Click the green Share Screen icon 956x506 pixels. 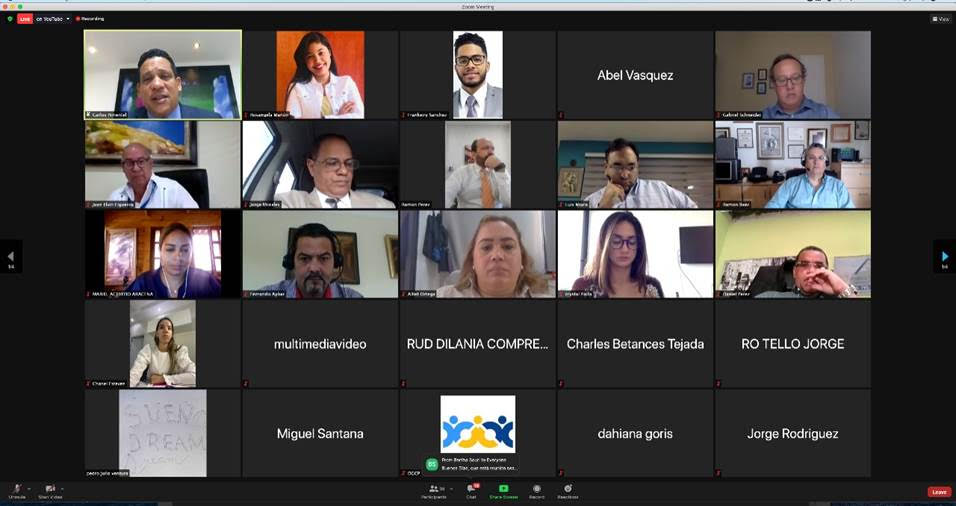(504, 488)
